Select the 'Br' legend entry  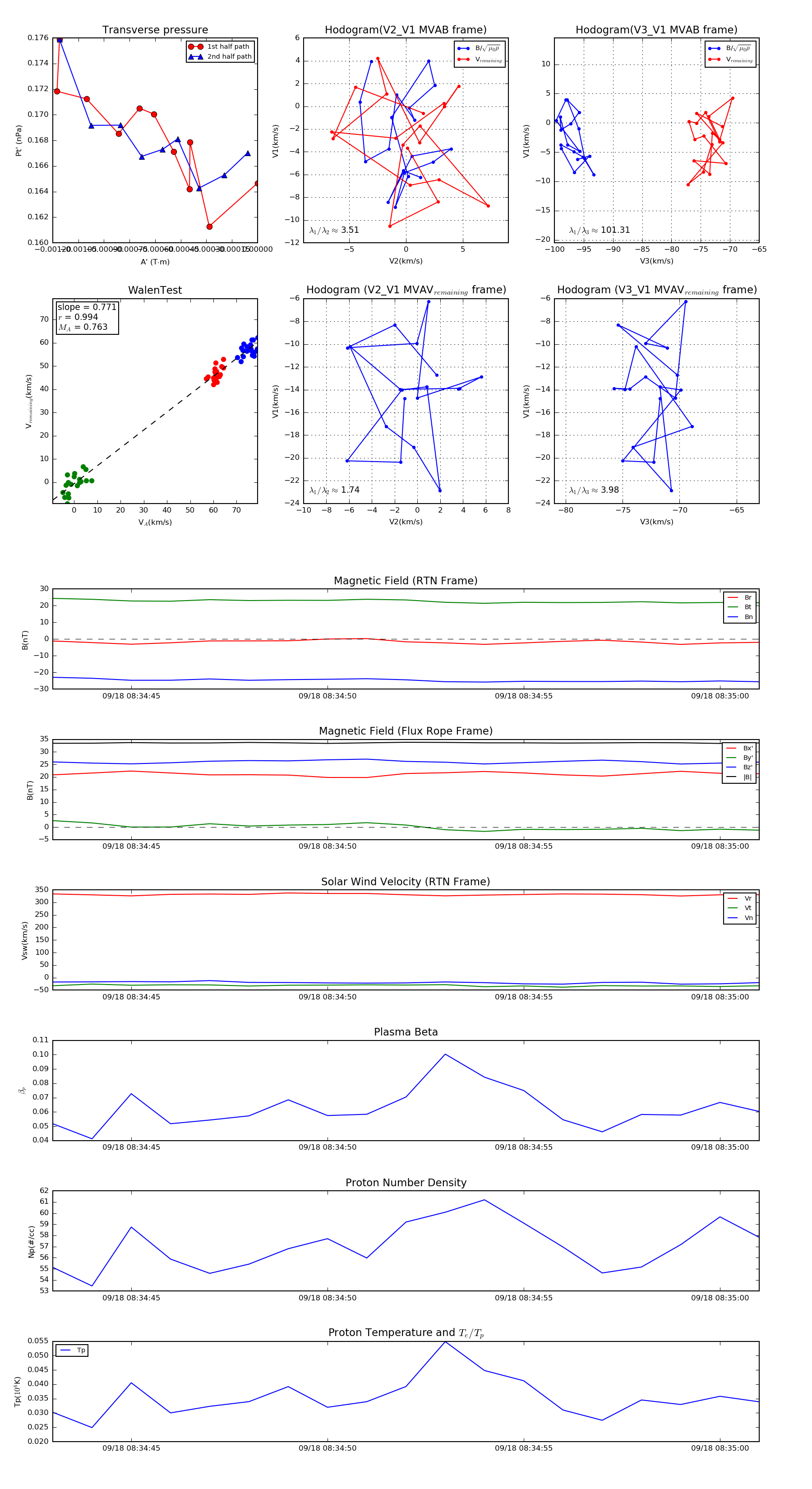[740, 598]
